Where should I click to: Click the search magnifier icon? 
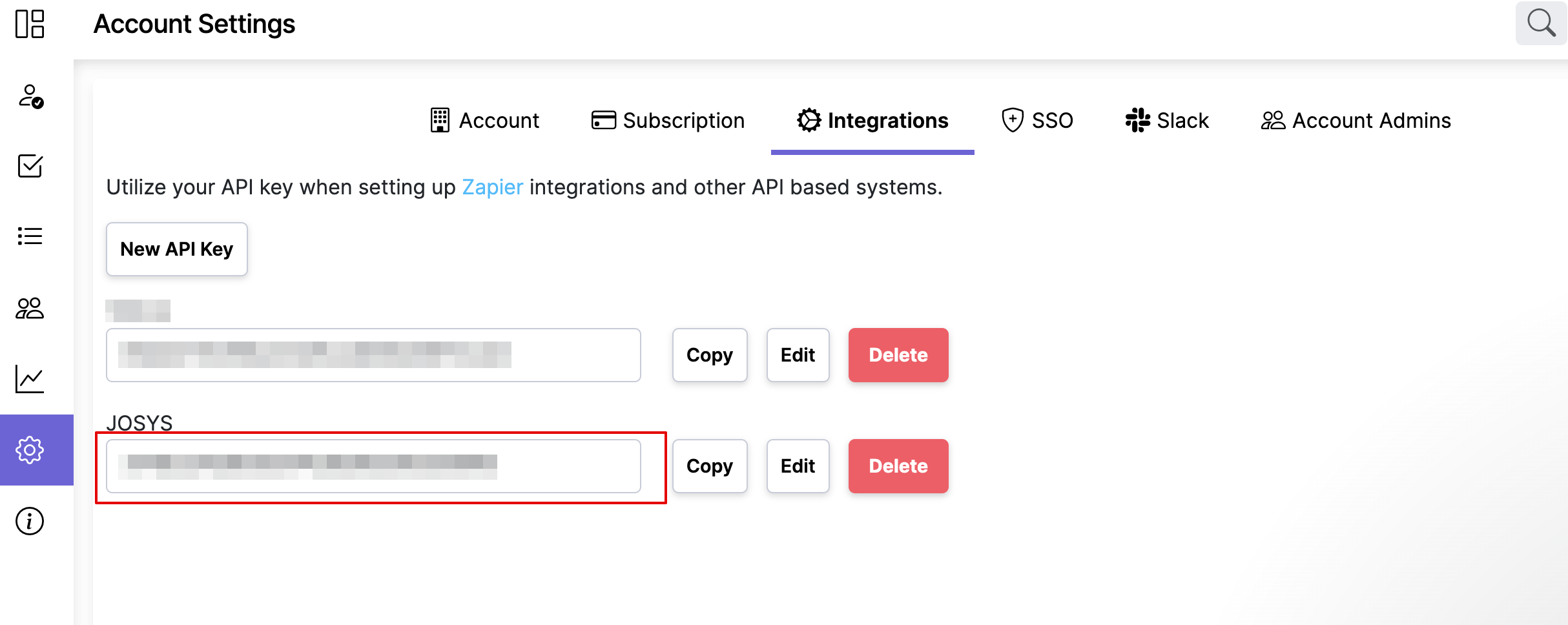click(1541, 24)
